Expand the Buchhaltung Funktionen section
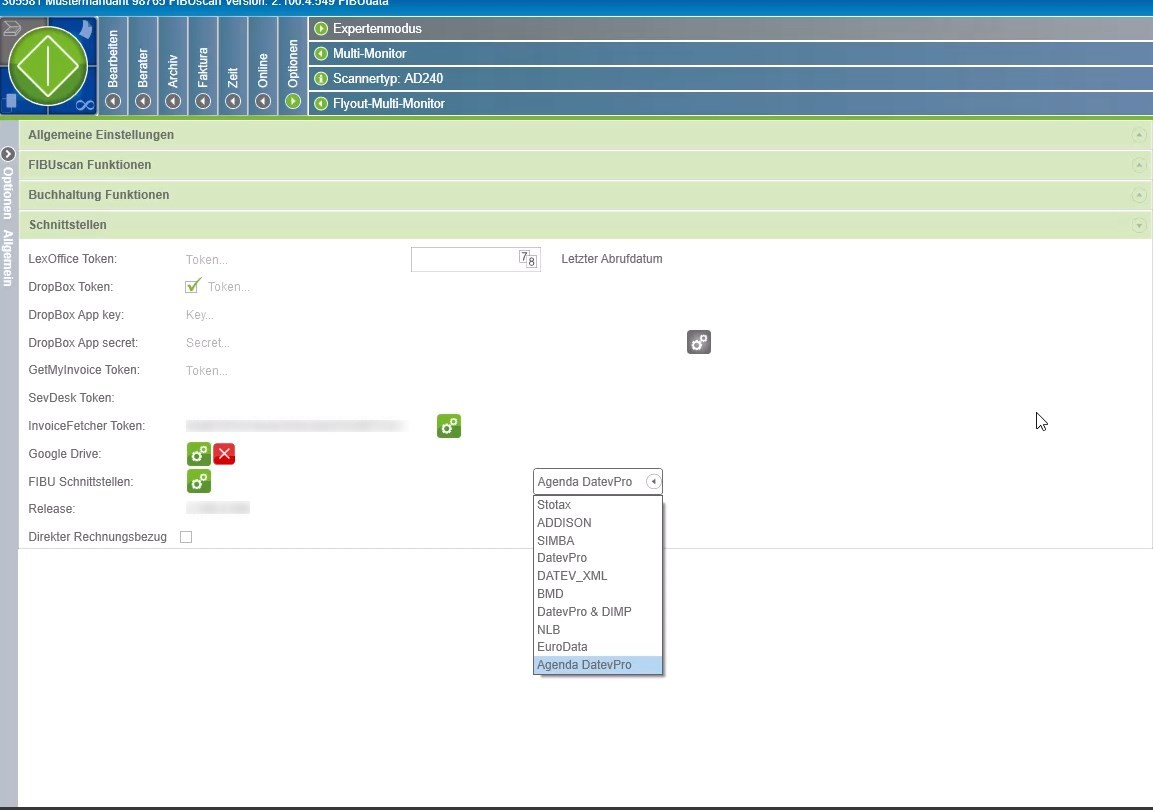 [x=1138, y=196]
